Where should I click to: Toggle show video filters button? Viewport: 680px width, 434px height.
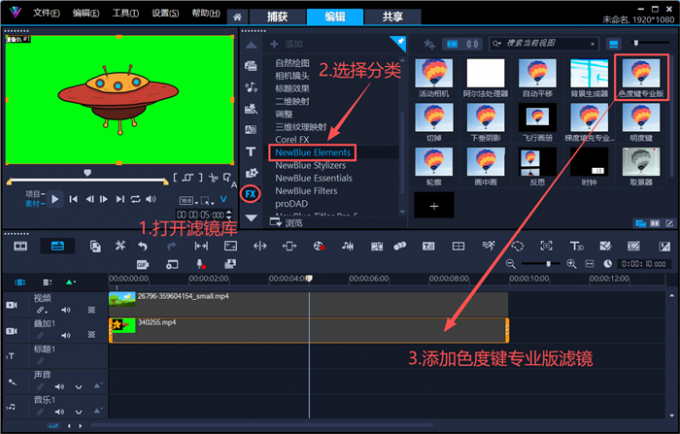pyautogui.click(x=452, y=44)
